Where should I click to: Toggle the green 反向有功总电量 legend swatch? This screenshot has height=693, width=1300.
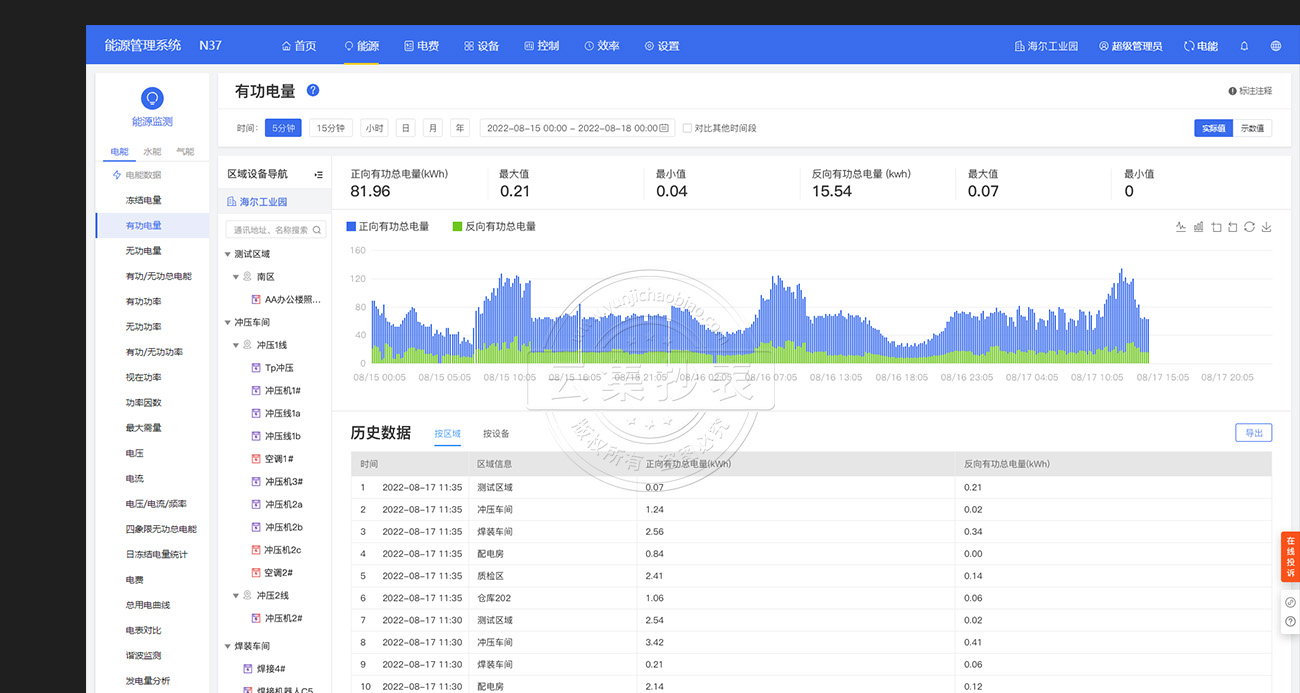coord(458,227)
